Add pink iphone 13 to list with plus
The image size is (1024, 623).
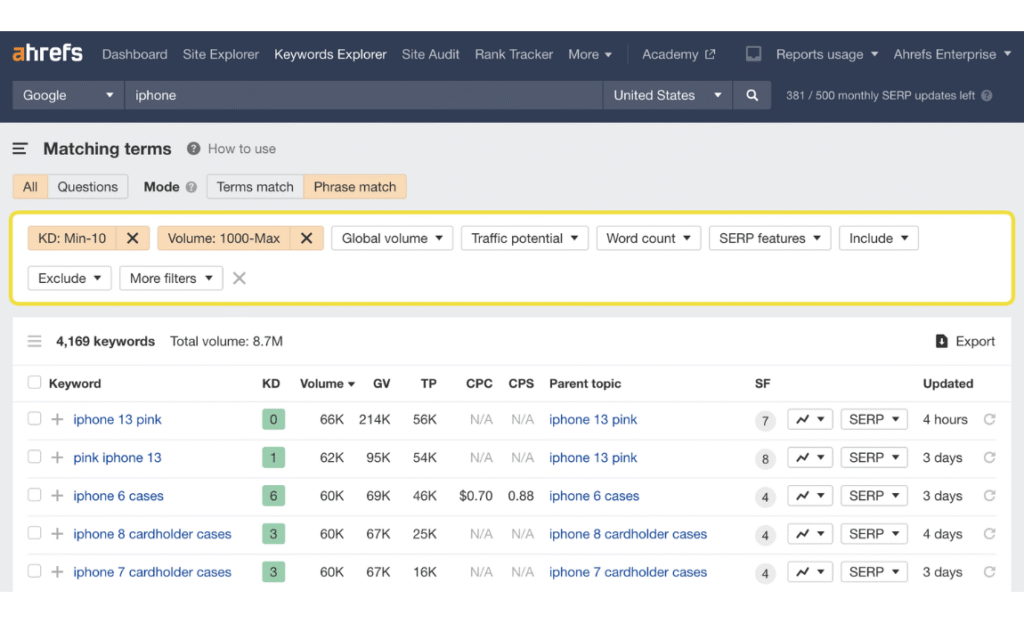point(57,458)
